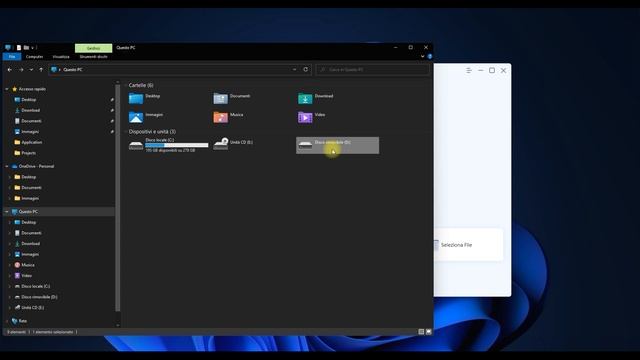Open Download under Accesso rapido

pos(30,110)
